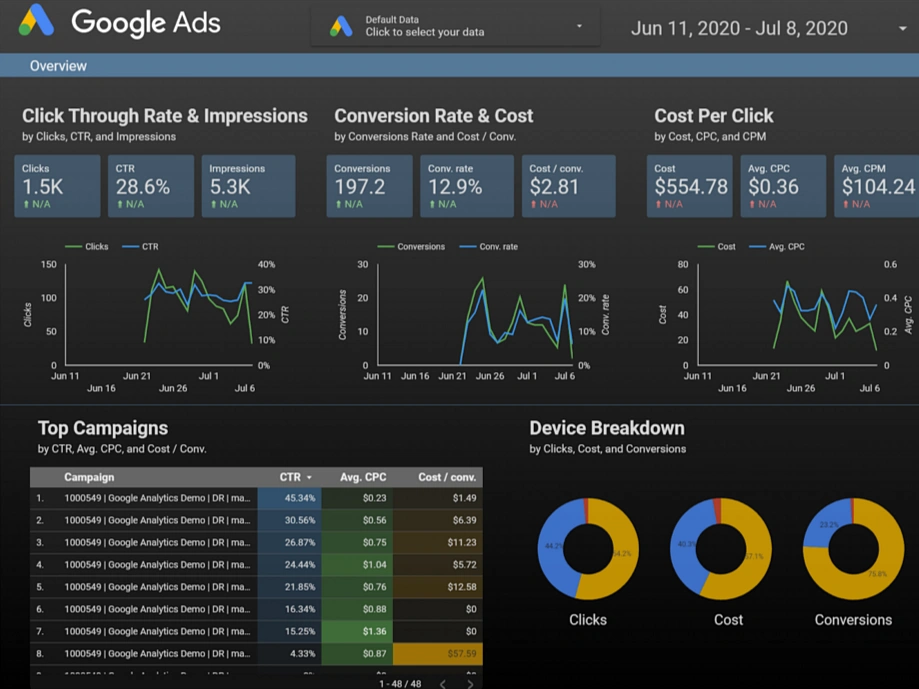Open the date range Jun 11 - Jul 8 picker
The image size is (919, 689).
pos(738,28)
